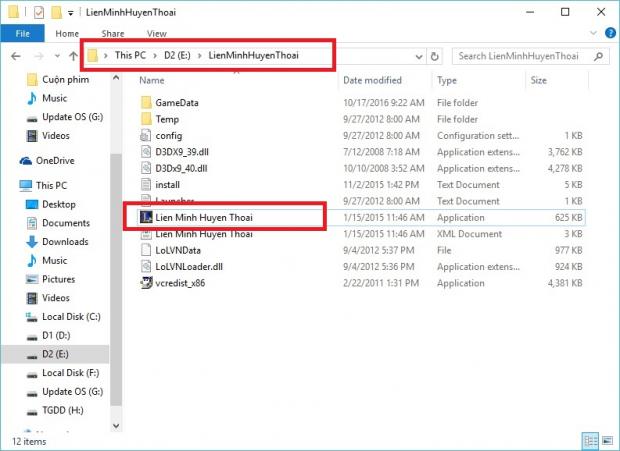Open the File menu
Viewport: 620px width, 451px height.
tap(21, 33)
